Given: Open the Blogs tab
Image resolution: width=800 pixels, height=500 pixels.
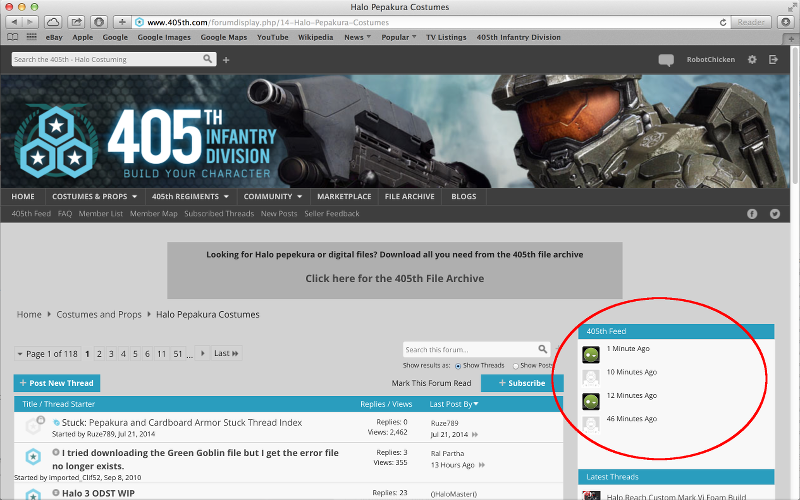Looking at the screenshot, I should tap(464, 196).
